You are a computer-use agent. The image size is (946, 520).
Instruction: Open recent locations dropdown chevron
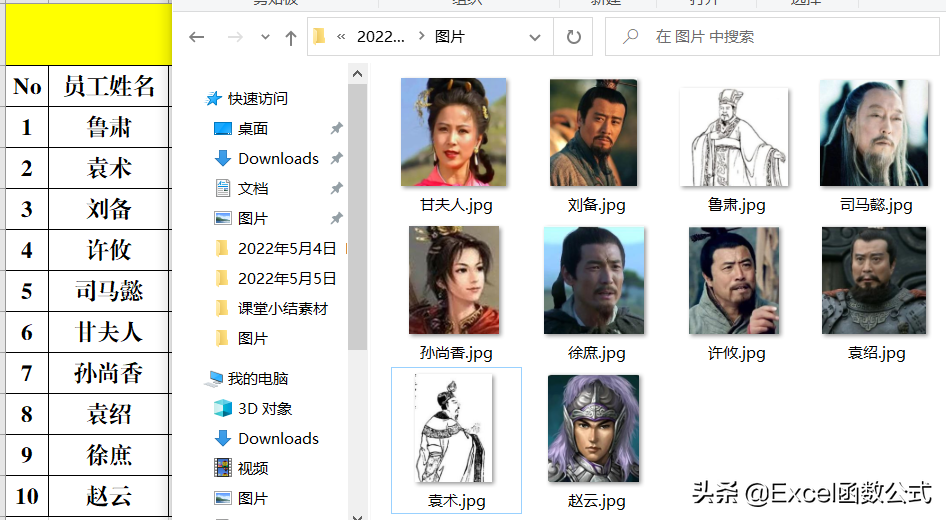(265, 37)
